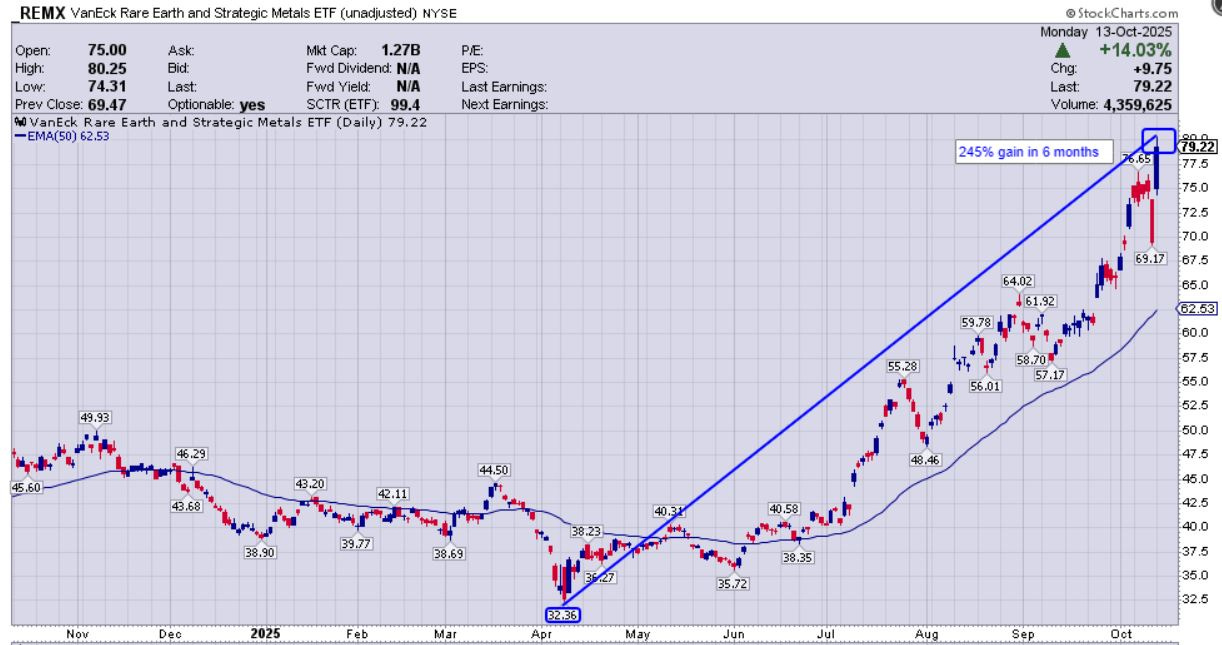This screenshot has height=645, width=1222.
Task: Click the 61.92 price label
Action: 1041,300
